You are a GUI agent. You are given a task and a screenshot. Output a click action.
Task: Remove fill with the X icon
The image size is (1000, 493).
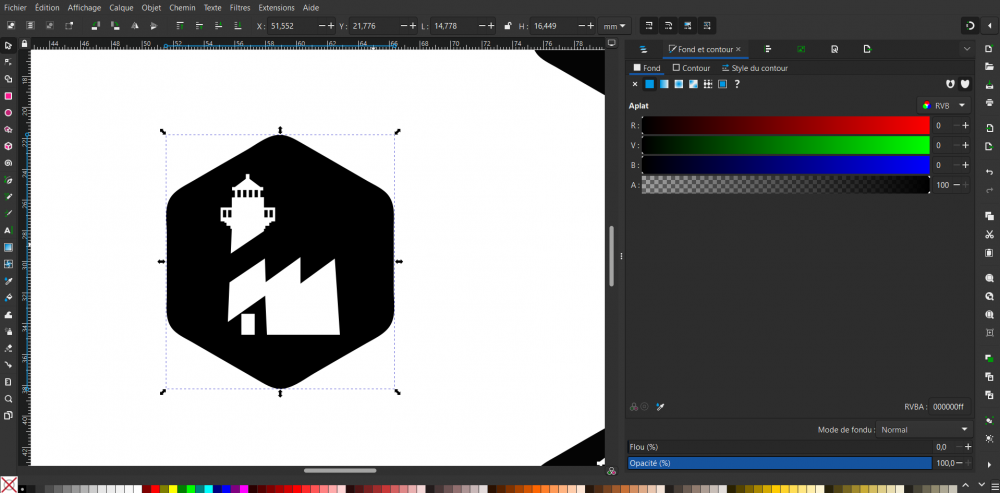(635, 84)
